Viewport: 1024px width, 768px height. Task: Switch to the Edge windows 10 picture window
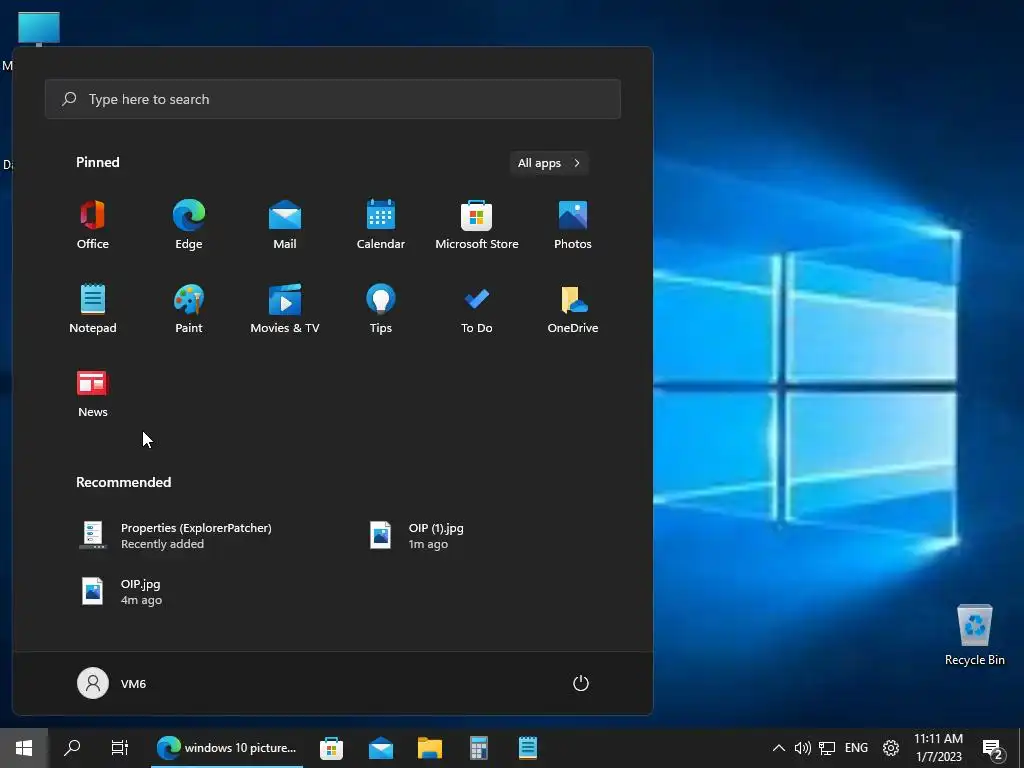pos(227,748)
